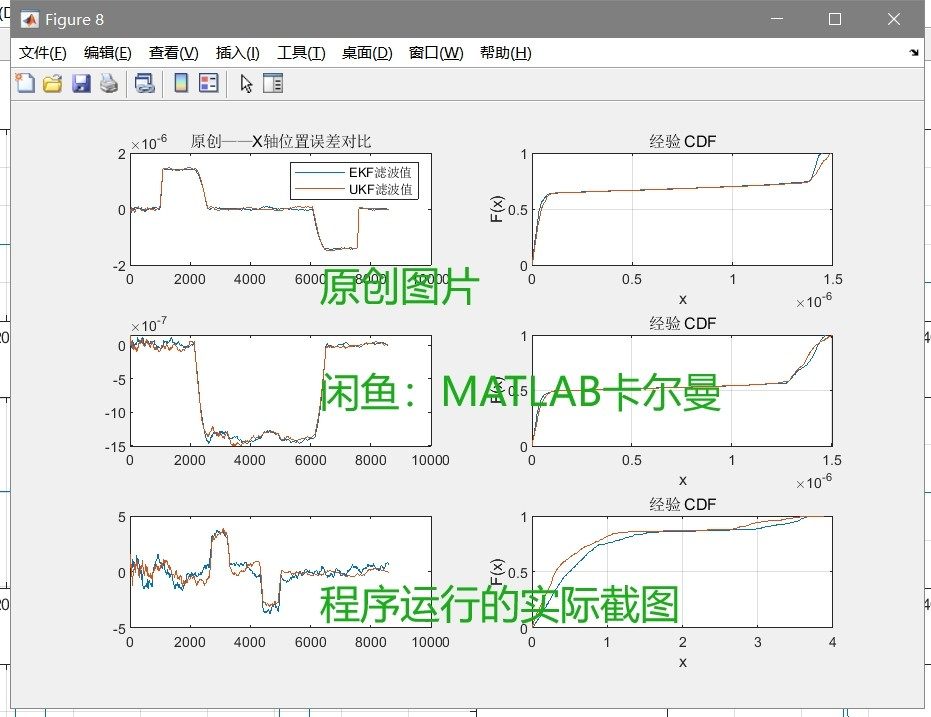Open the 工具(T) menu

(x=301, y=53)
